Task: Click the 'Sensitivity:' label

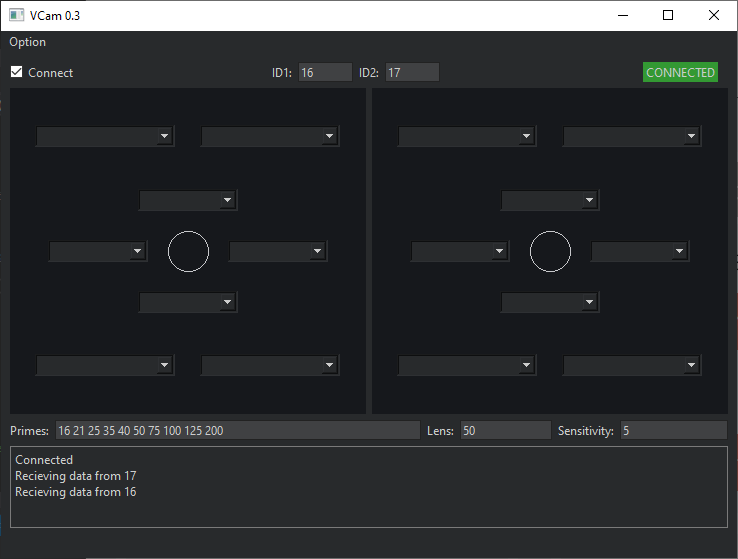Action: [586, 431]
